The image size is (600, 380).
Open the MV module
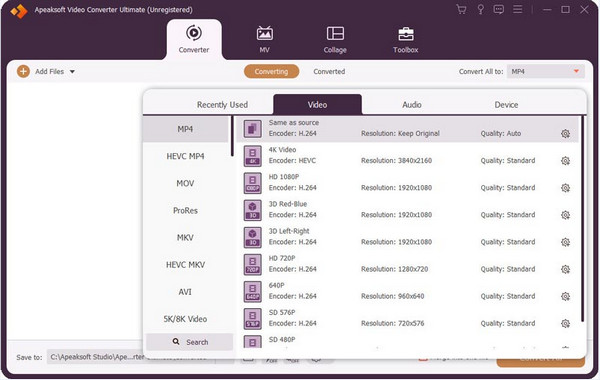pyautogui.click(x=264, y=39)
